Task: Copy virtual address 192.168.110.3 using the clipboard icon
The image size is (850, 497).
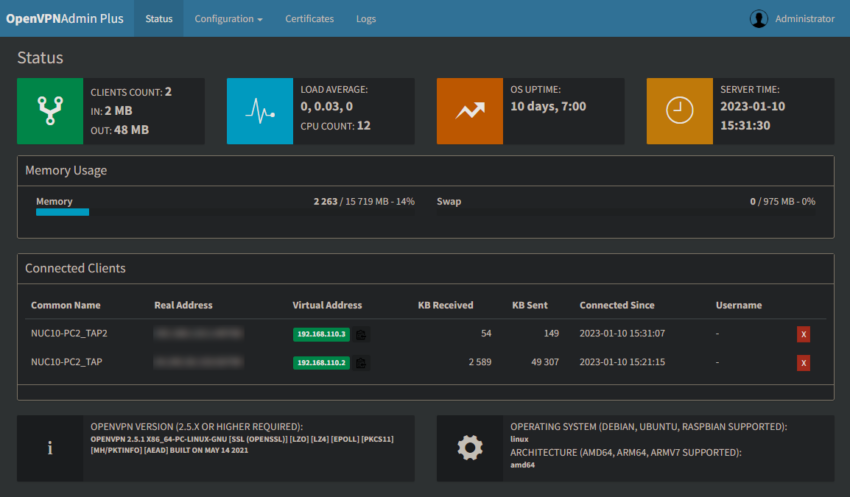Action: 361,334
